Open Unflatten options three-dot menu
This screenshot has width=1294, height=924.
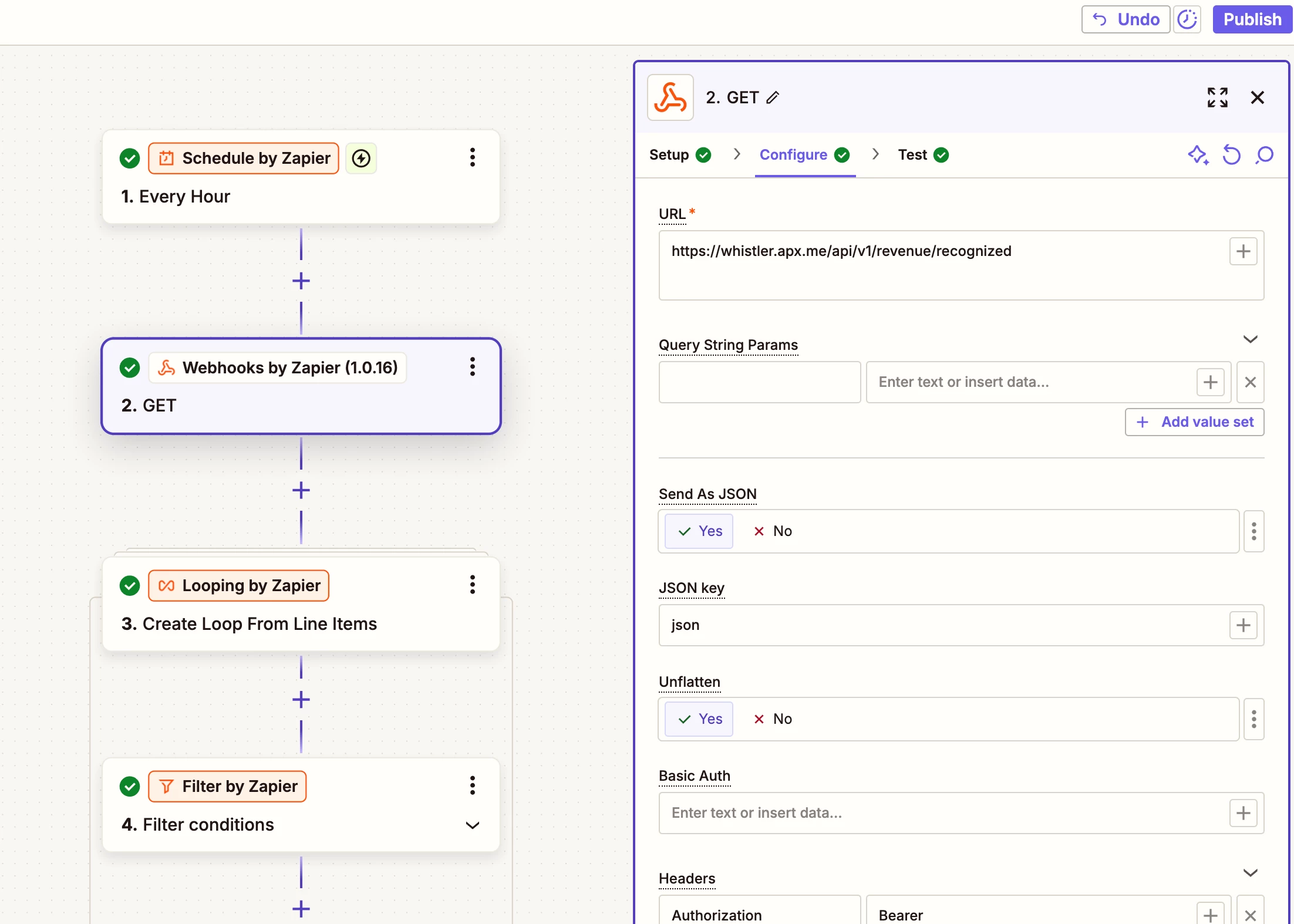pyautogui.click(x=1253, y=719)
